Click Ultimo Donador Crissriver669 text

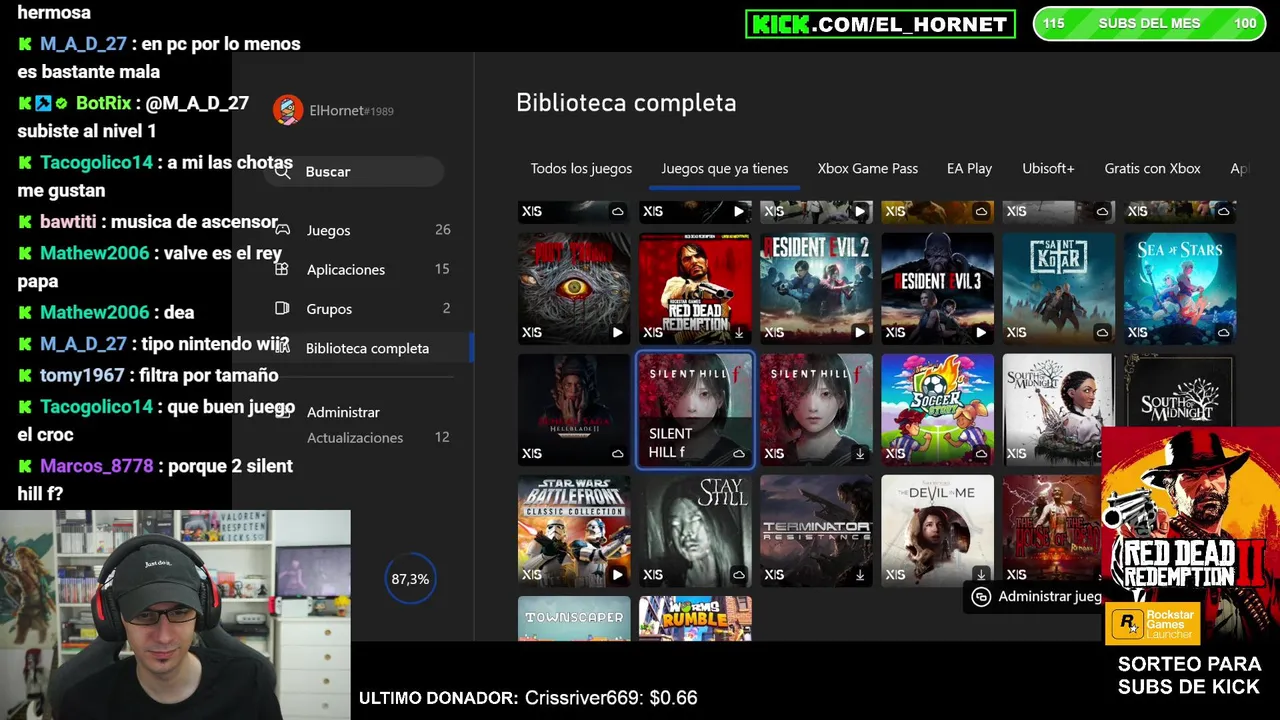pos(528,698)
